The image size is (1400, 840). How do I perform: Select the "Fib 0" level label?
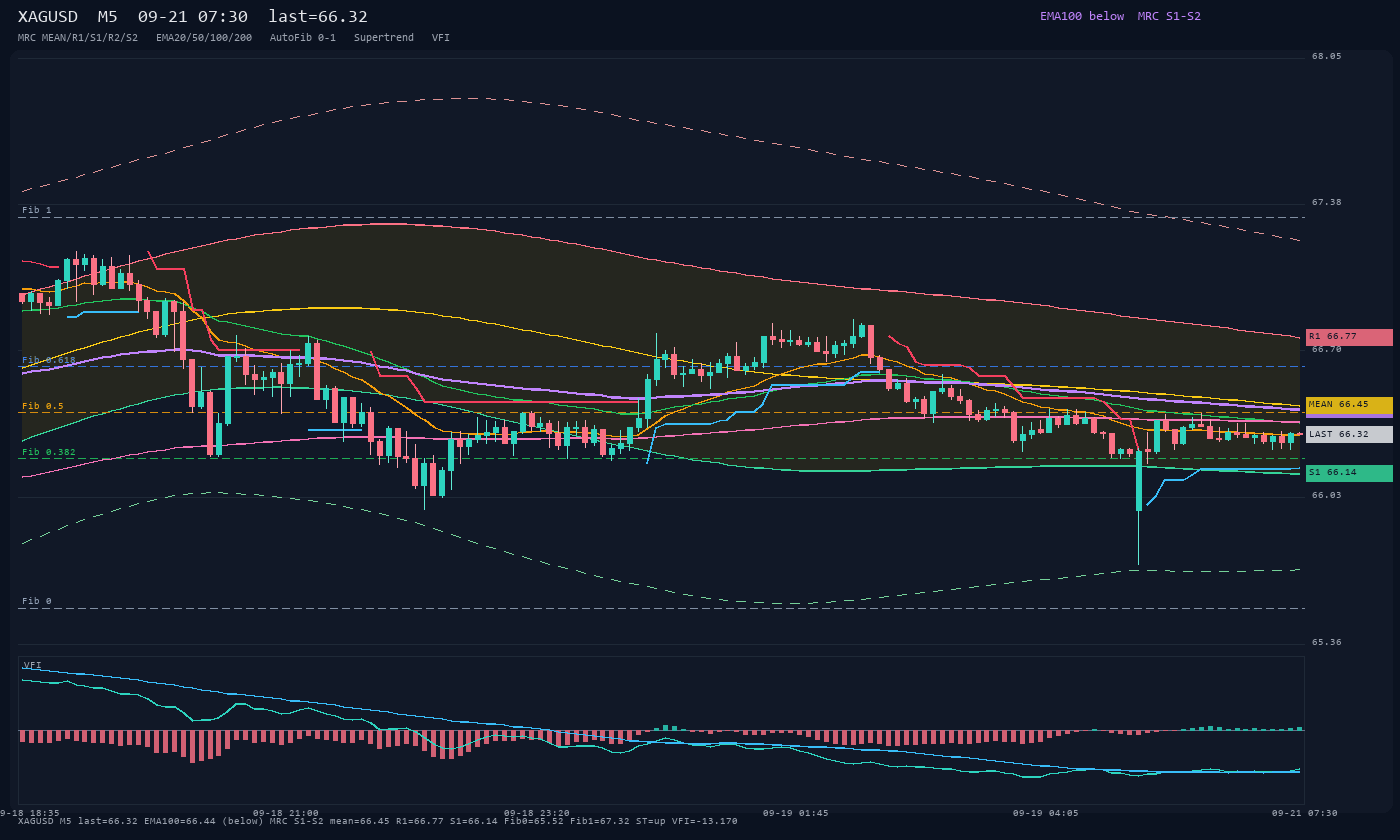37,602
